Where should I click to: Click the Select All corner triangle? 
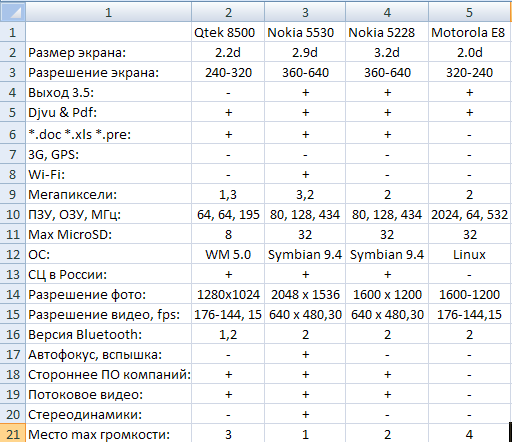coord(13,12)
